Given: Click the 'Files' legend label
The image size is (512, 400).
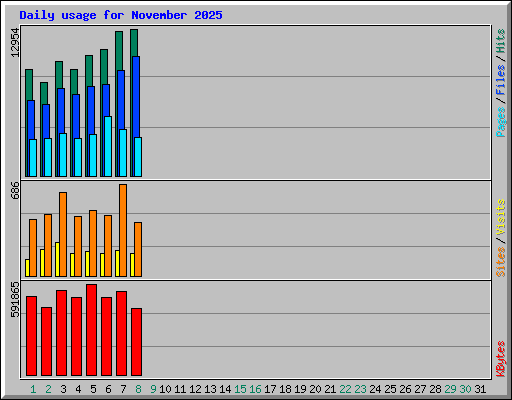Looking at the screenshot, I should tap(501, 79).
